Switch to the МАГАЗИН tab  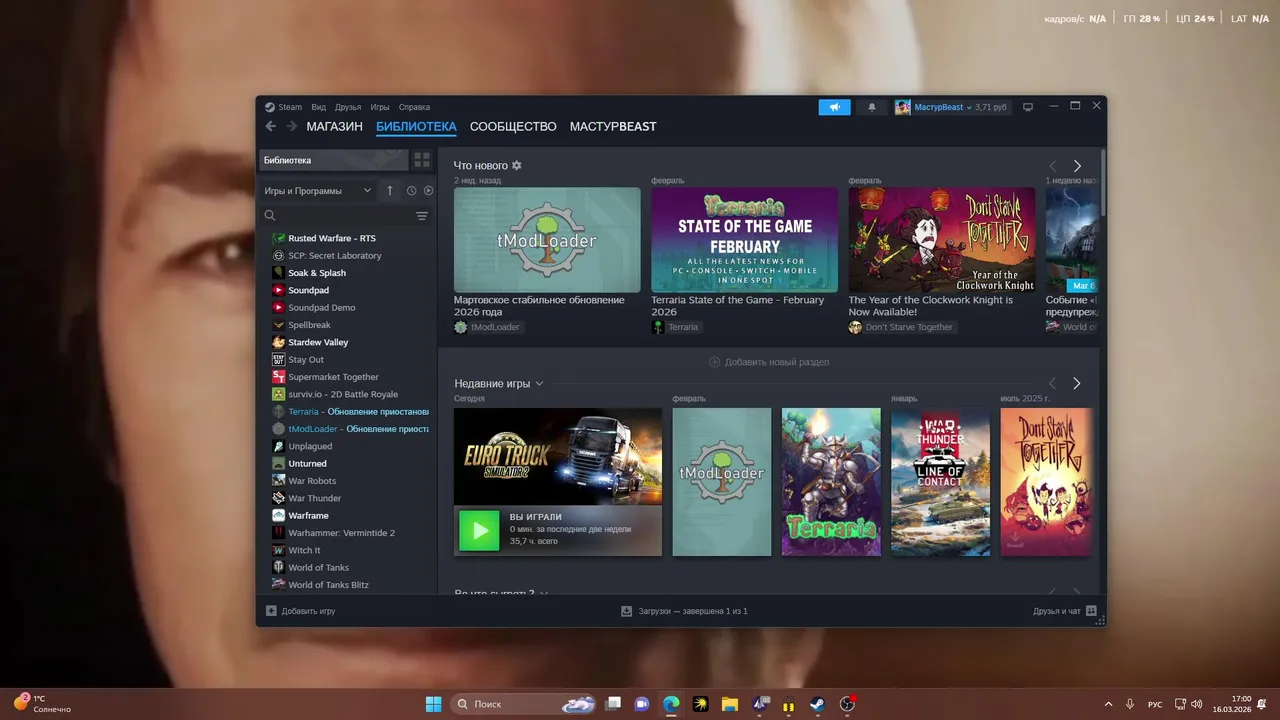click(334, 127)
